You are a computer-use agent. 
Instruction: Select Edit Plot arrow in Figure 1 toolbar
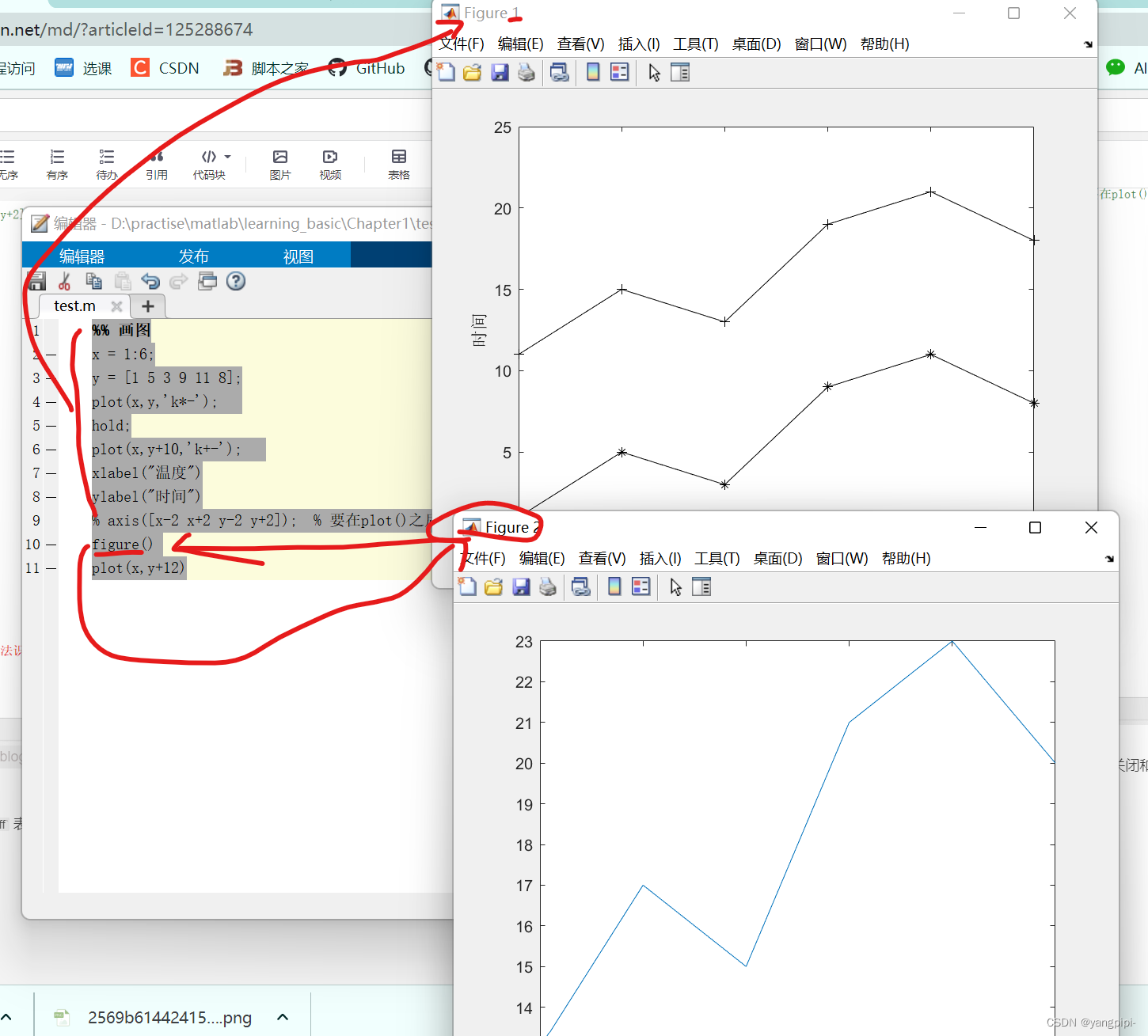click(x=654, y=73)
